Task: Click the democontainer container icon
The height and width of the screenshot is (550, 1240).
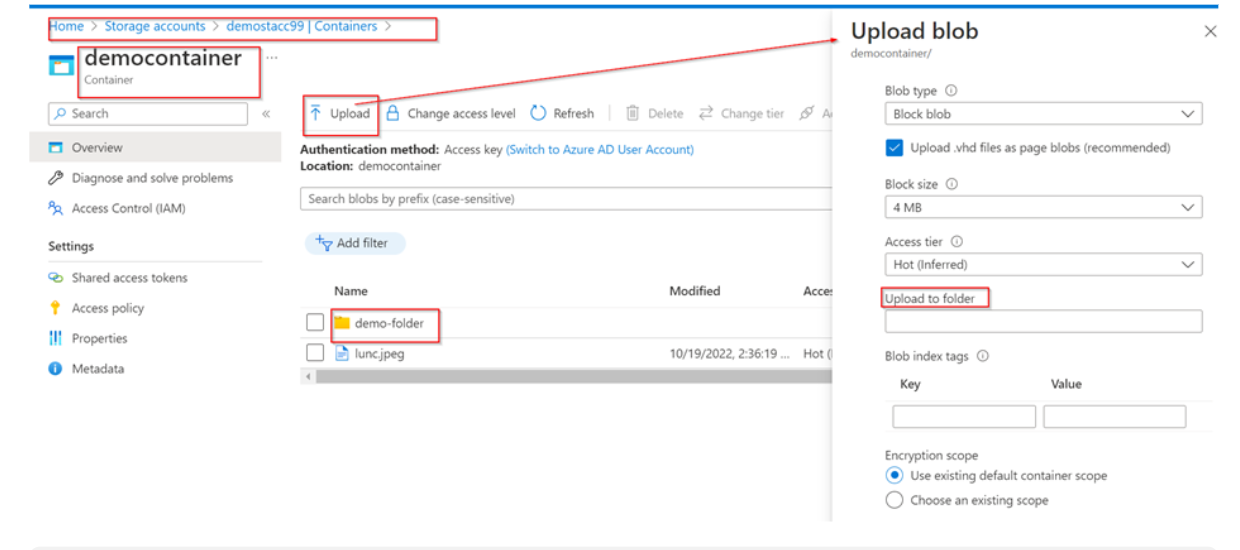Action: point(62,67)
